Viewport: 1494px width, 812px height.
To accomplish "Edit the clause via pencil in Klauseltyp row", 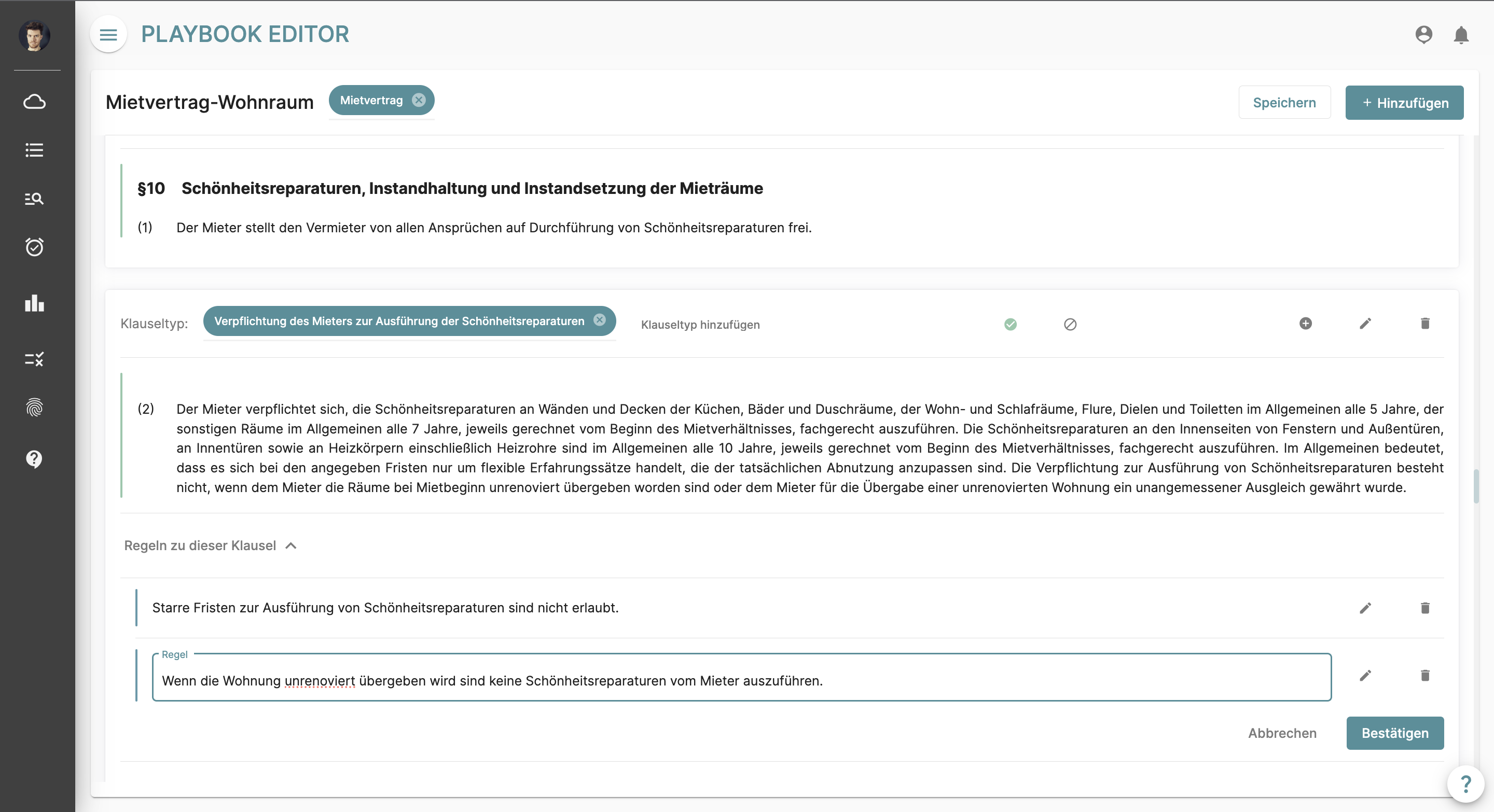I will [1365, 324].
